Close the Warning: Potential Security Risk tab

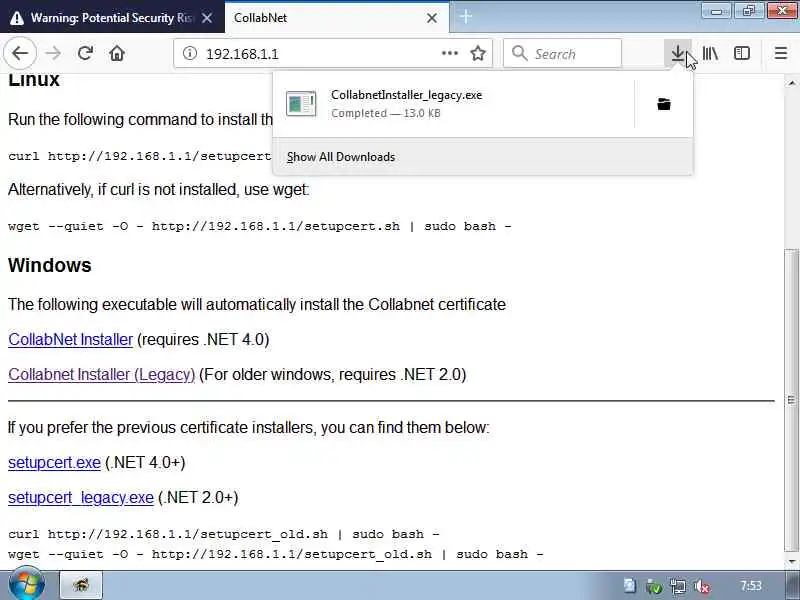[x=207, y=18]
